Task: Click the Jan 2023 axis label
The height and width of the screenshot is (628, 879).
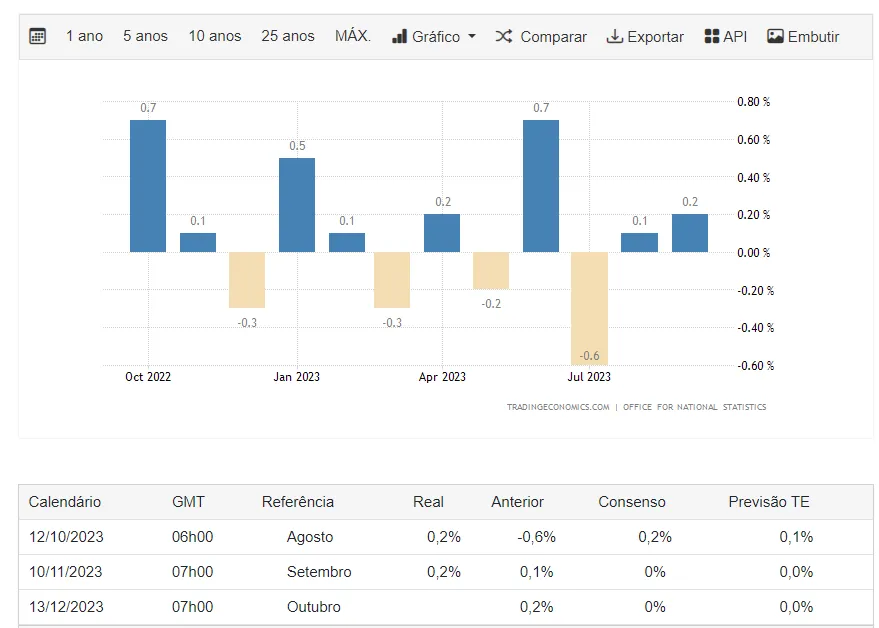Action: coord(297,377)
